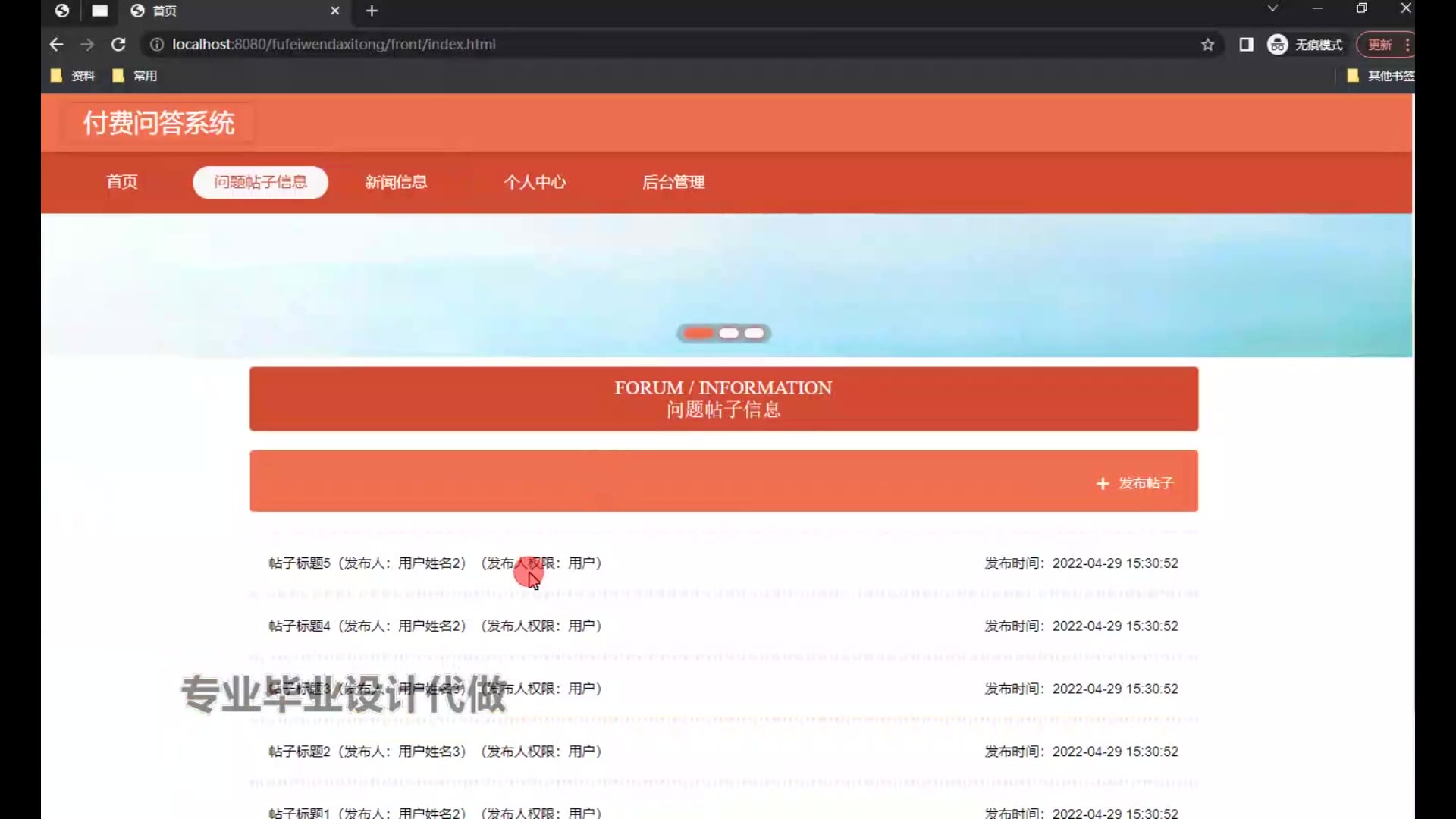Screen dimensions: 1456x819
Task: Click the 发布帖子 button
Action: point(1135,483)
